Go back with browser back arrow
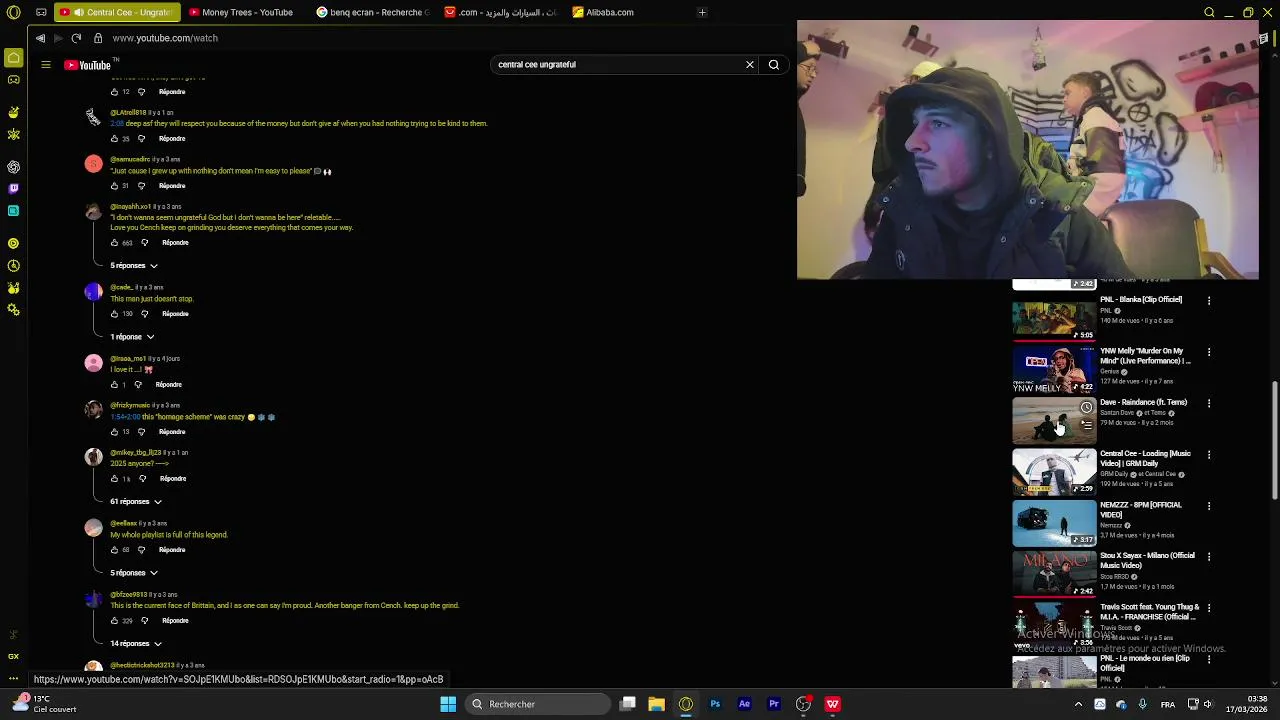1280x720 pixels. click(x=40, y=38)
